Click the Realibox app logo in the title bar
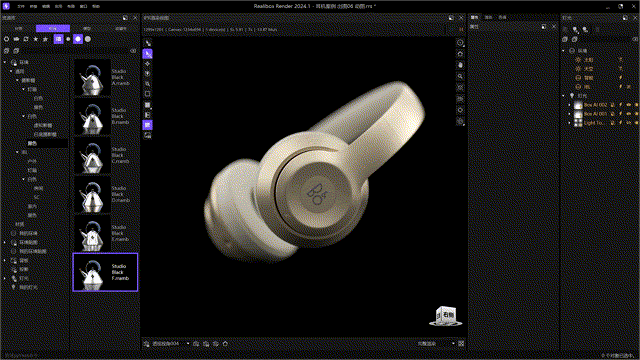Viewport: 640px width, 360px height. (6, 6)
